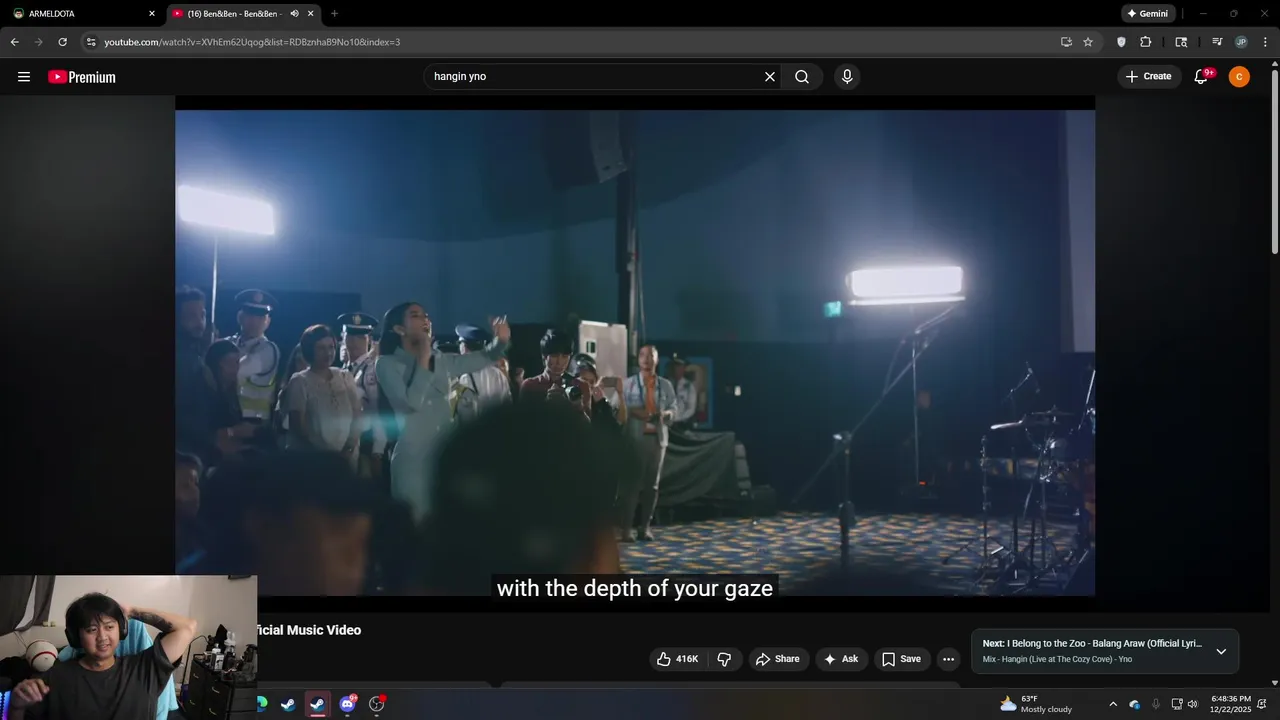Install app icon in address bar
Image resolution: width=1280 pixels, height=720 pixels.
1066,42
